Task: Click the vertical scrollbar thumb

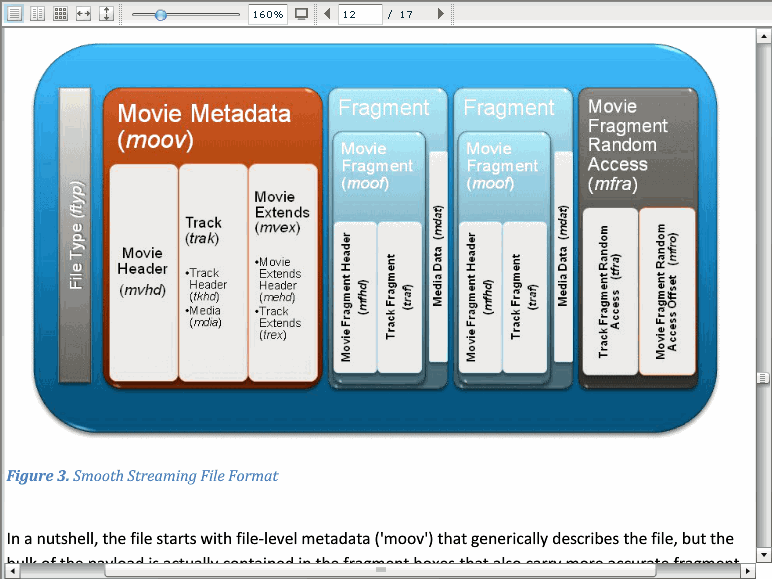Action: click(764, 378)
